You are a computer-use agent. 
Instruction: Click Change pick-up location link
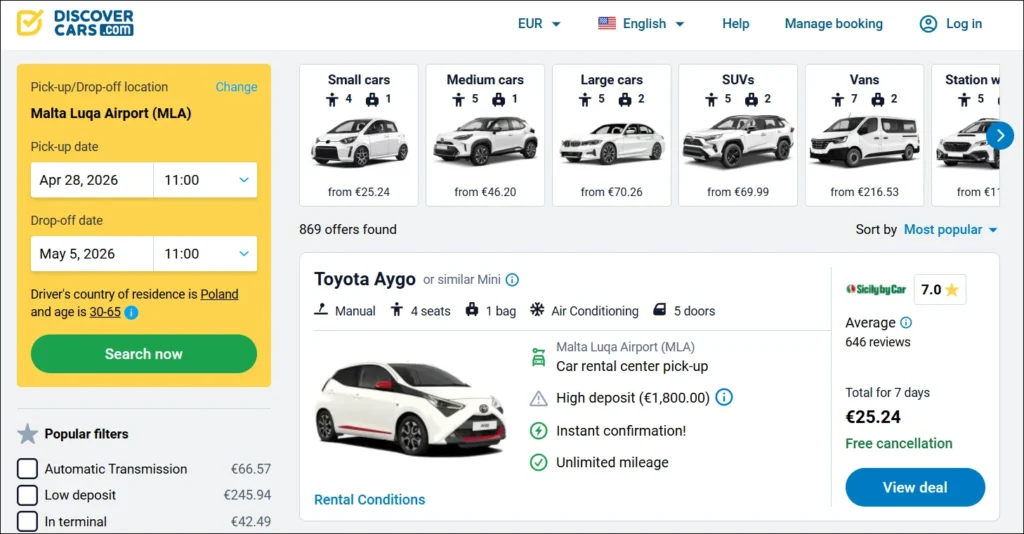click(x=236, y=87)
